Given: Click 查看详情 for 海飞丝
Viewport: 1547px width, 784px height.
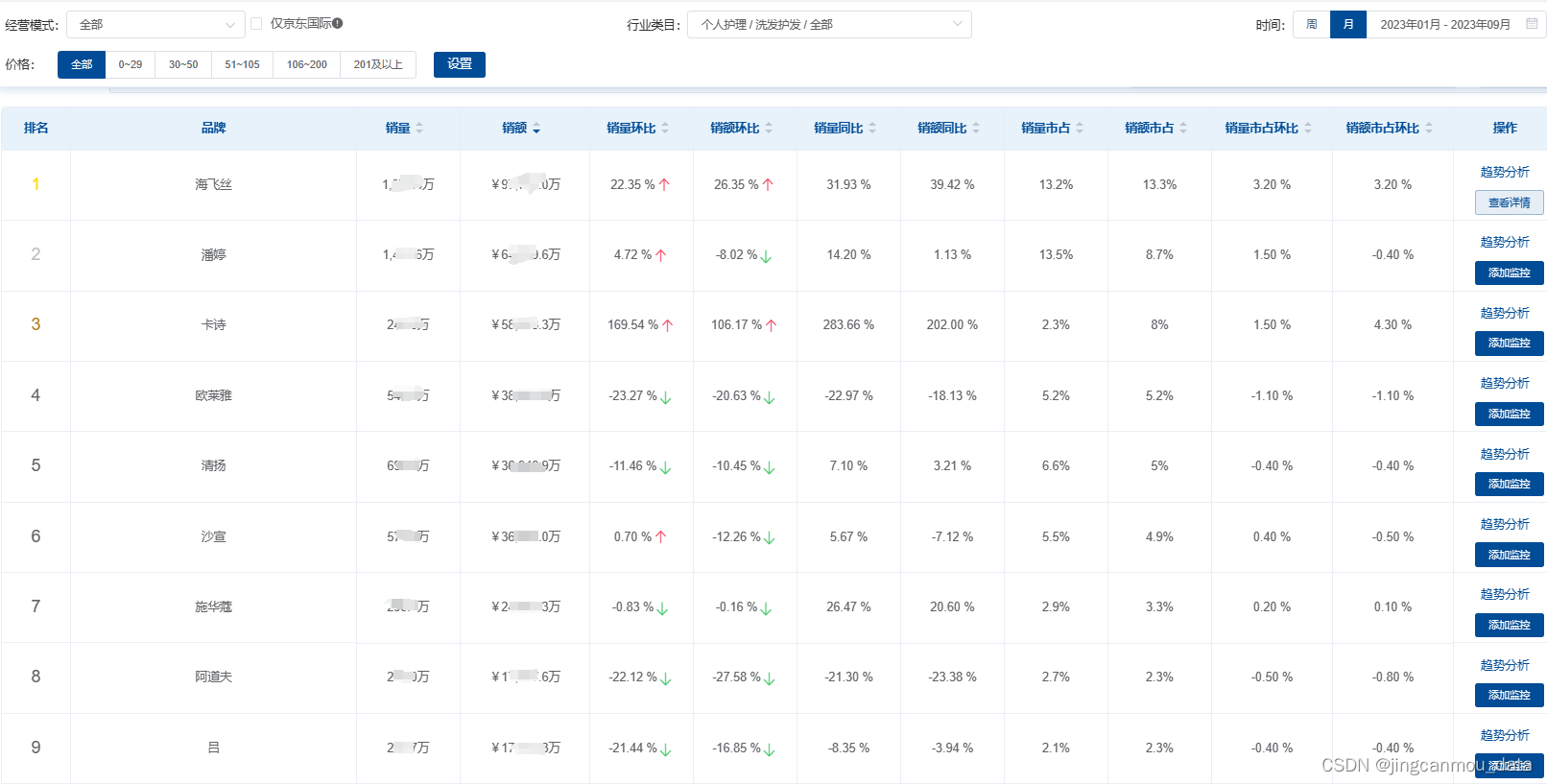Looking at the screenshot, I should [1510, 202].
